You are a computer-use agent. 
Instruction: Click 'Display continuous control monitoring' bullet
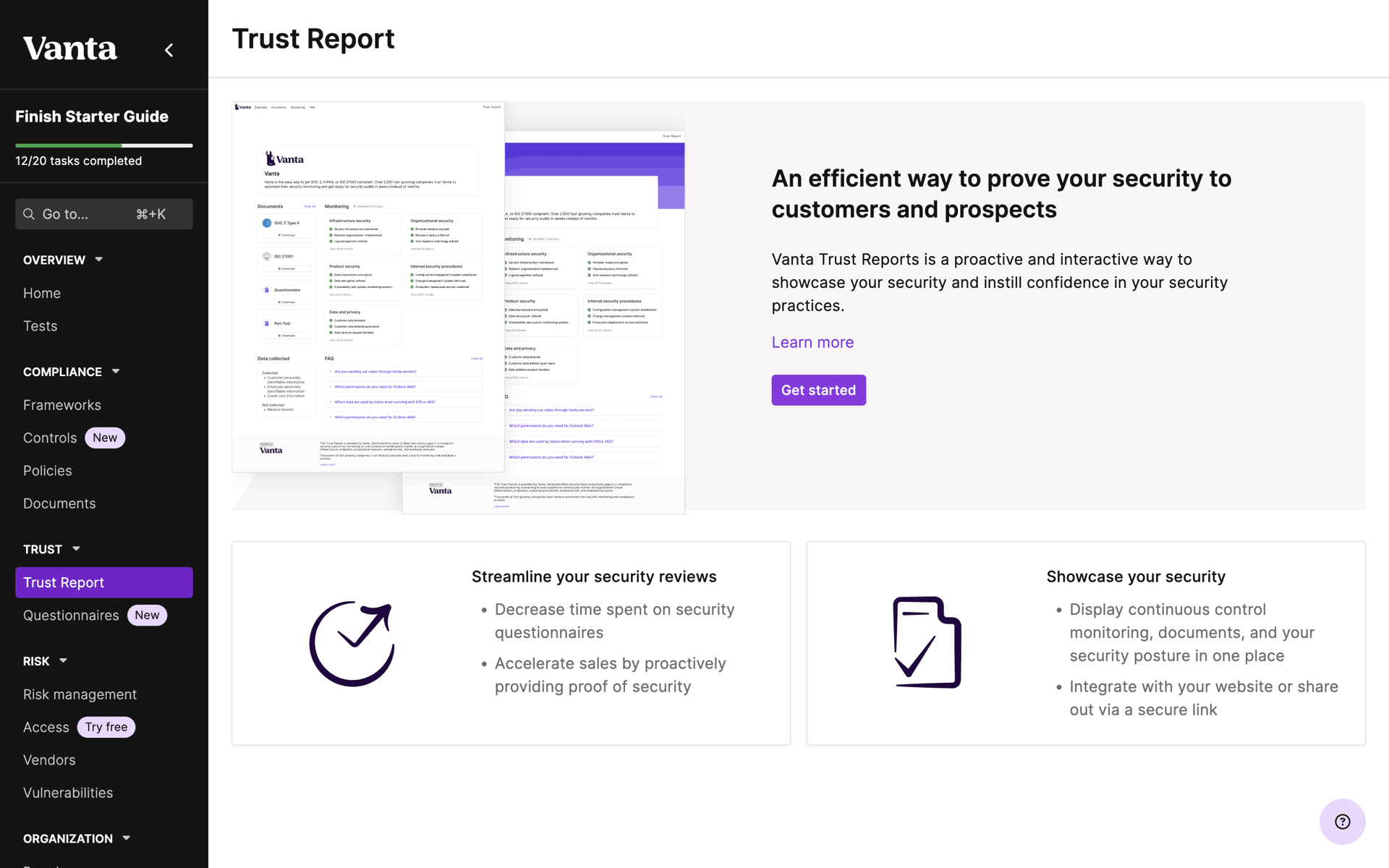point(1192,632)
